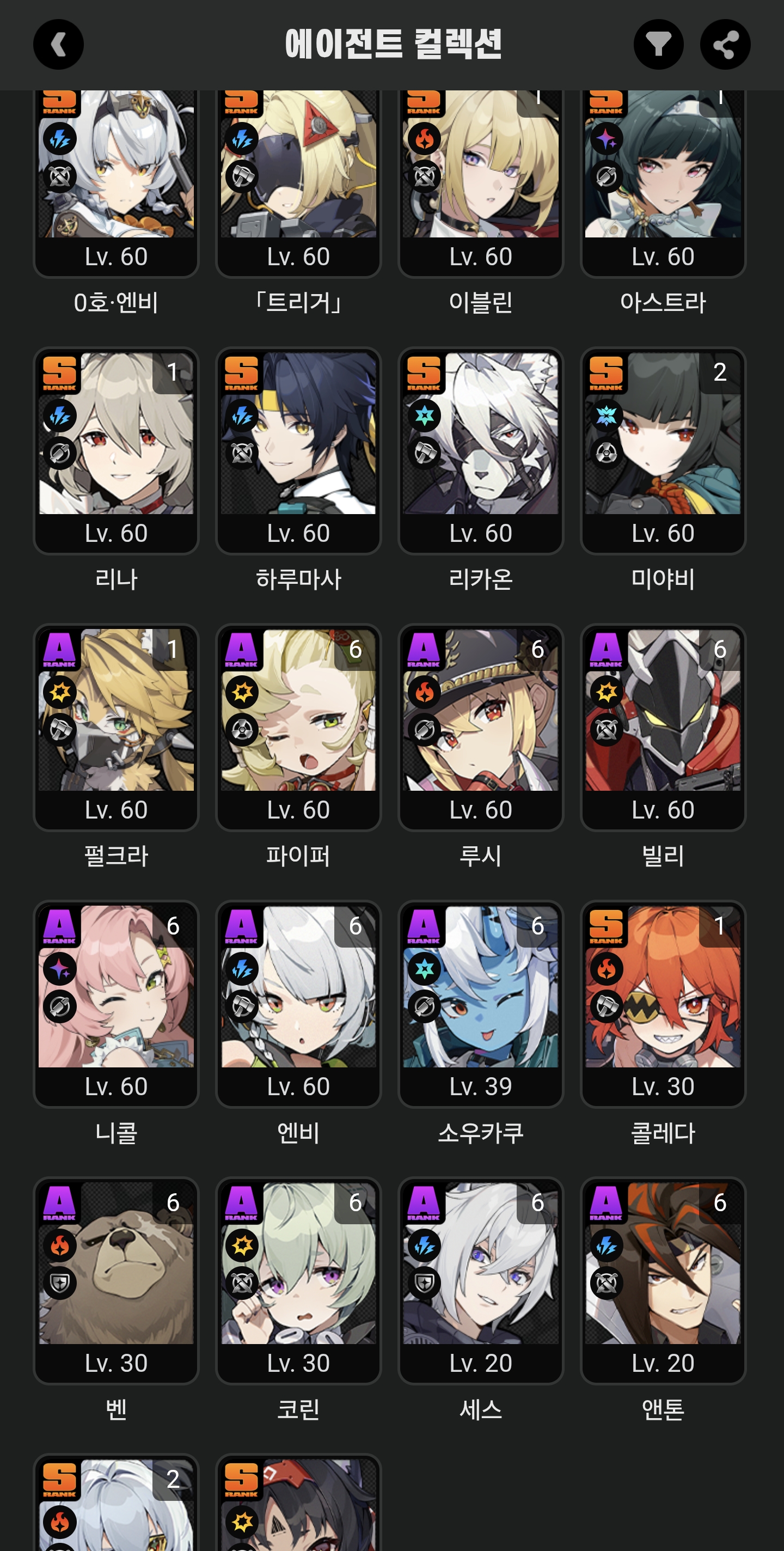784x1551 pixels.
Task: Click the S rank badge on 미야비
Action: (x=606, y=373)
